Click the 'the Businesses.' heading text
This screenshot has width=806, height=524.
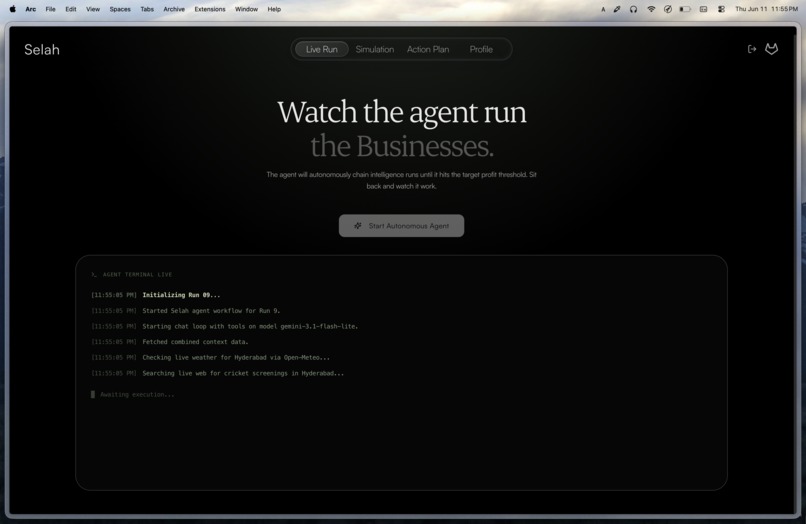(402, 147)
